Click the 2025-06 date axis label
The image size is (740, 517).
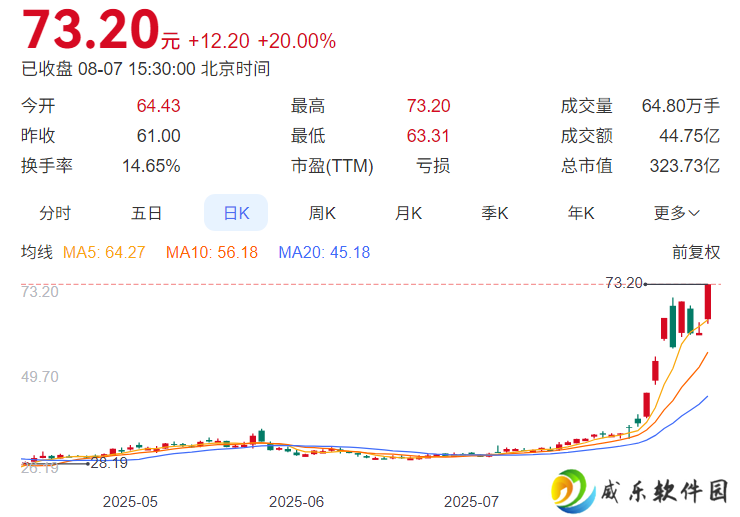pyautogui.click(x=296, y=501)
